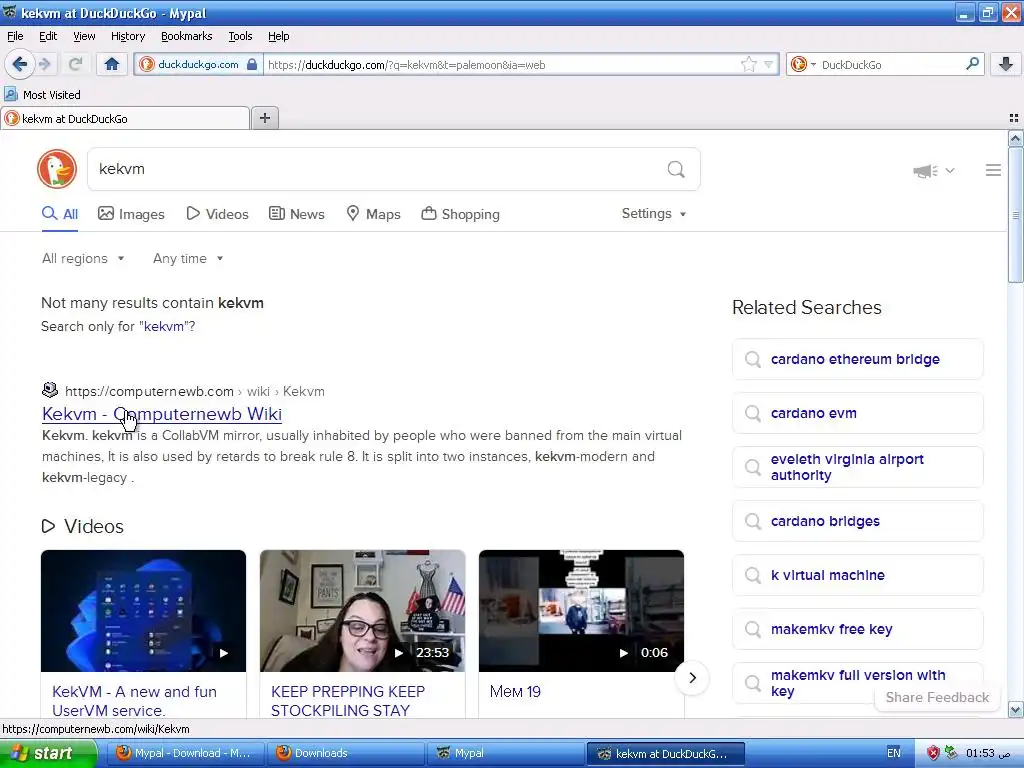Expand the Settings dropdown
The image size is (1024, 768).
654,214
